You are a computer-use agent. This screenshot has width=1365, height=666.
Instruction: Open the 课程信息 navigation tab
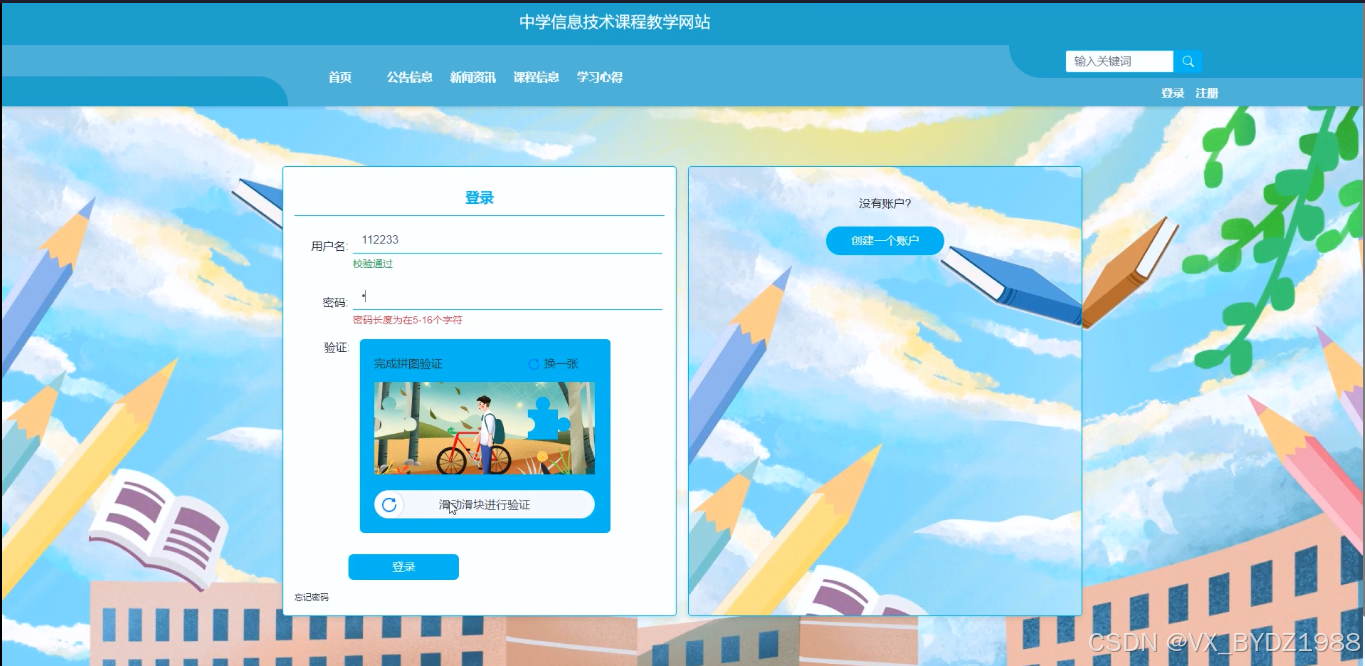coord(536,75)
